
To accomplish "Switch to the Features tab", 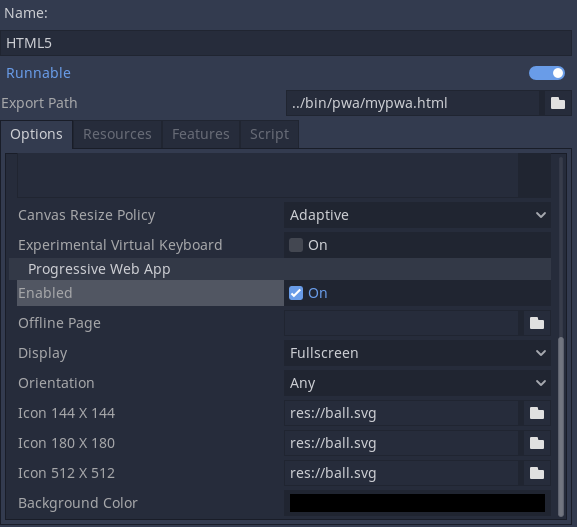I will coord(201,134).
